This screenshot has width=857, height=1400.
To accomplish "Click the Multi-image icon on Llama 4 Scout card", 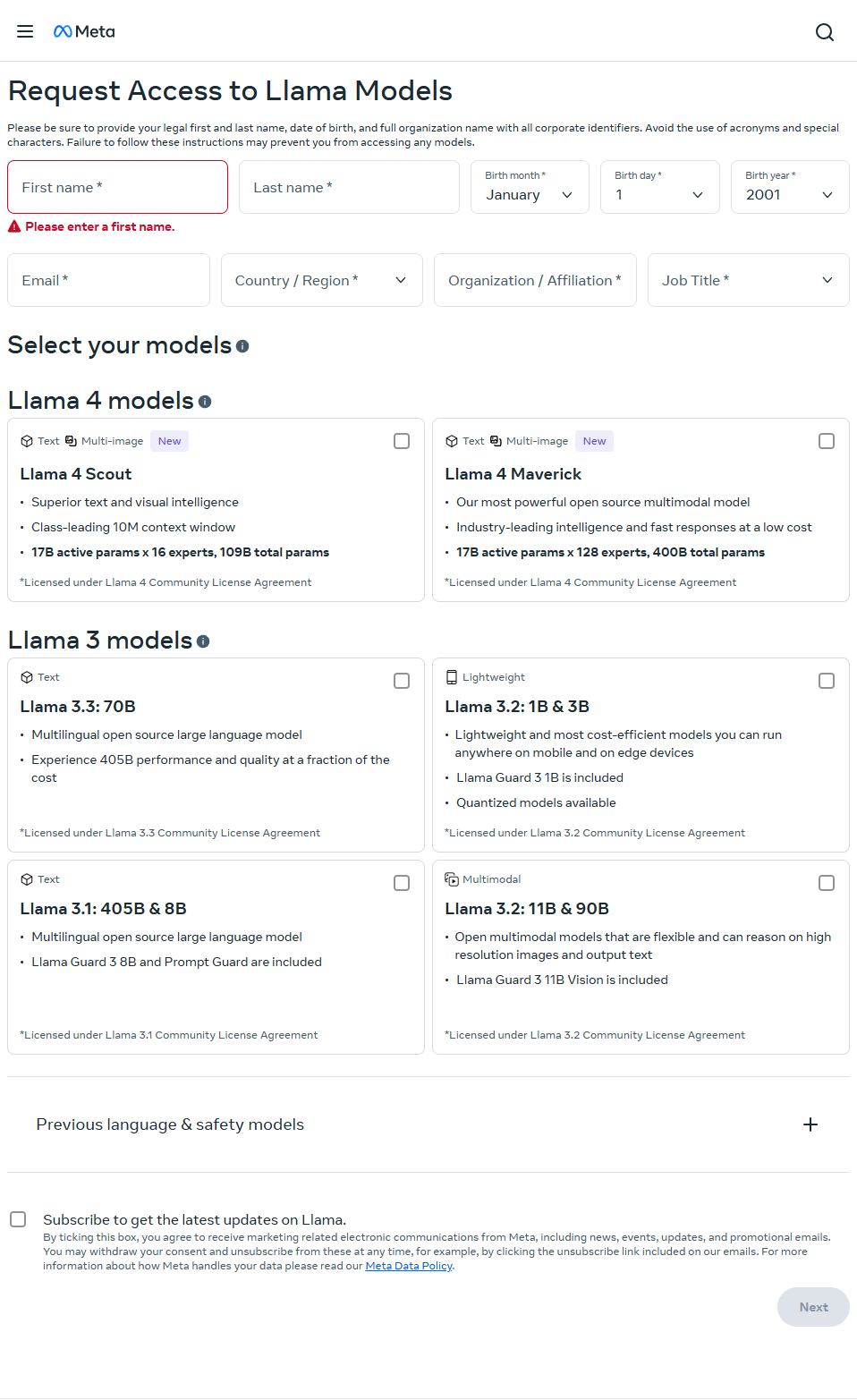I will point(71,440).
